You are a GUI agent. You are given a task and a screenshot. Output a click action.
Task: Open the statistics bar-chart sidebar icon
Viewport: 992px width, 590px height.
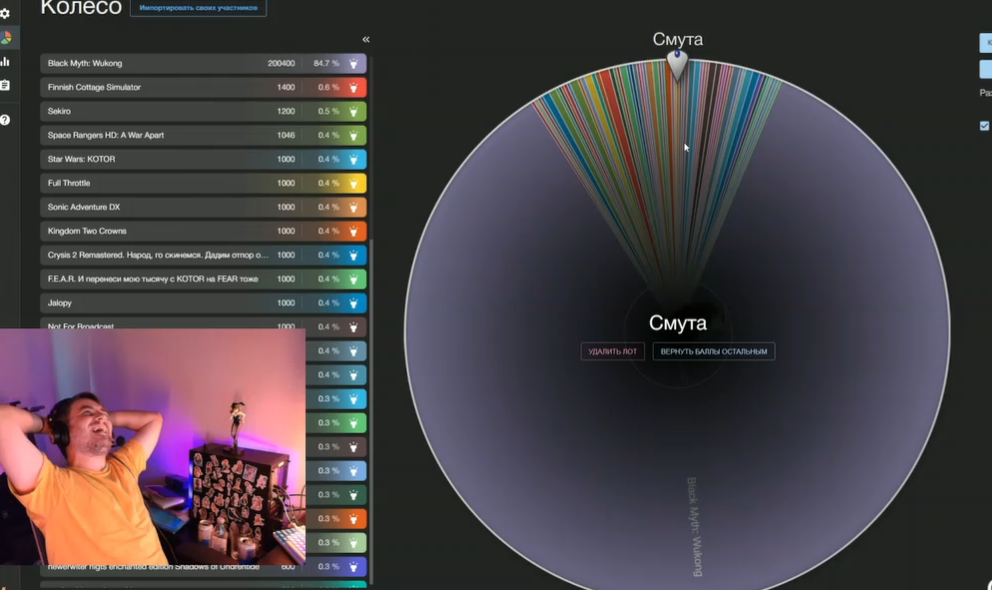point(5,61)
